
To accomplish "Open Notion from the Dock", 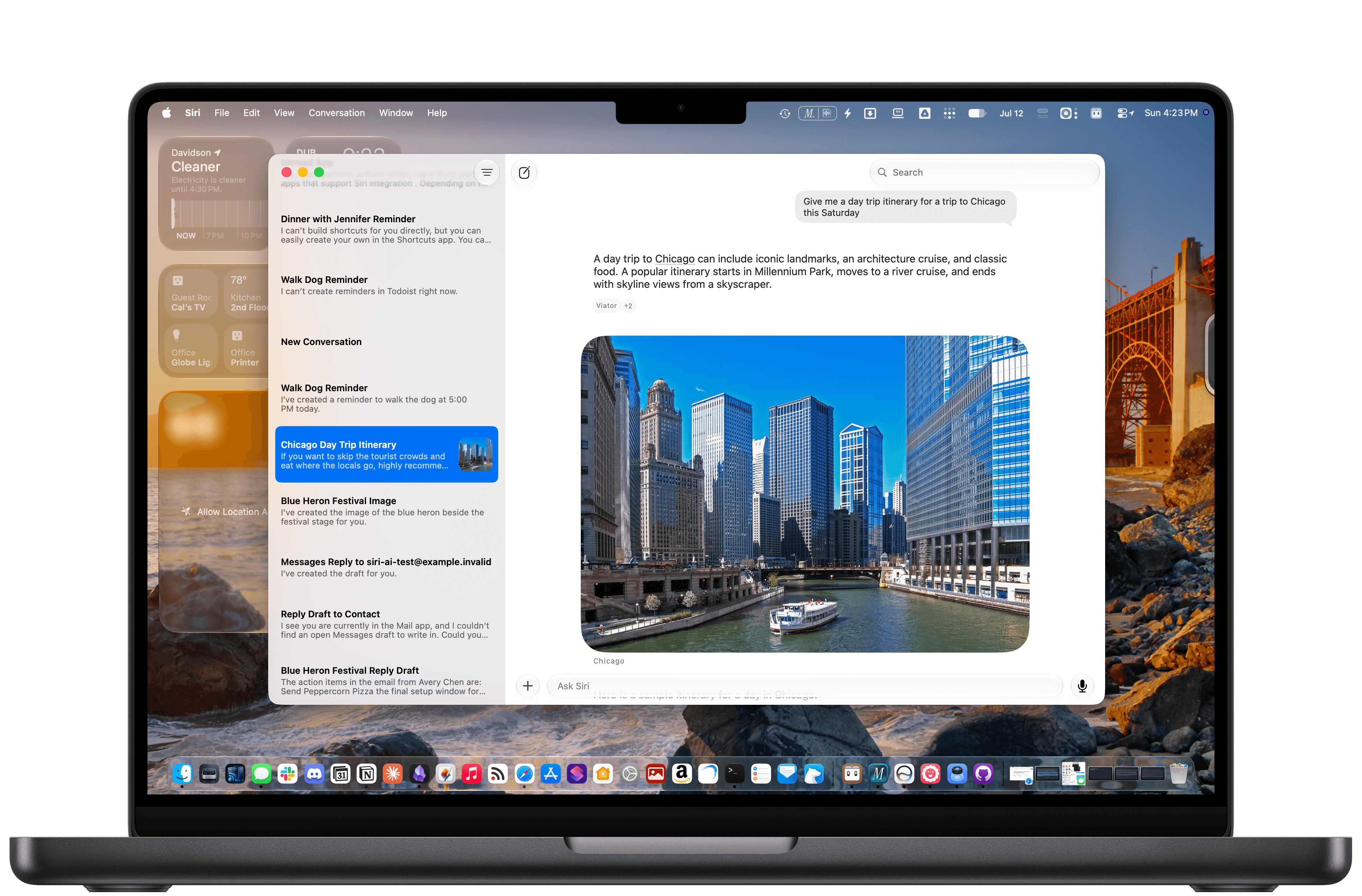I will click(x=367, y=774).
